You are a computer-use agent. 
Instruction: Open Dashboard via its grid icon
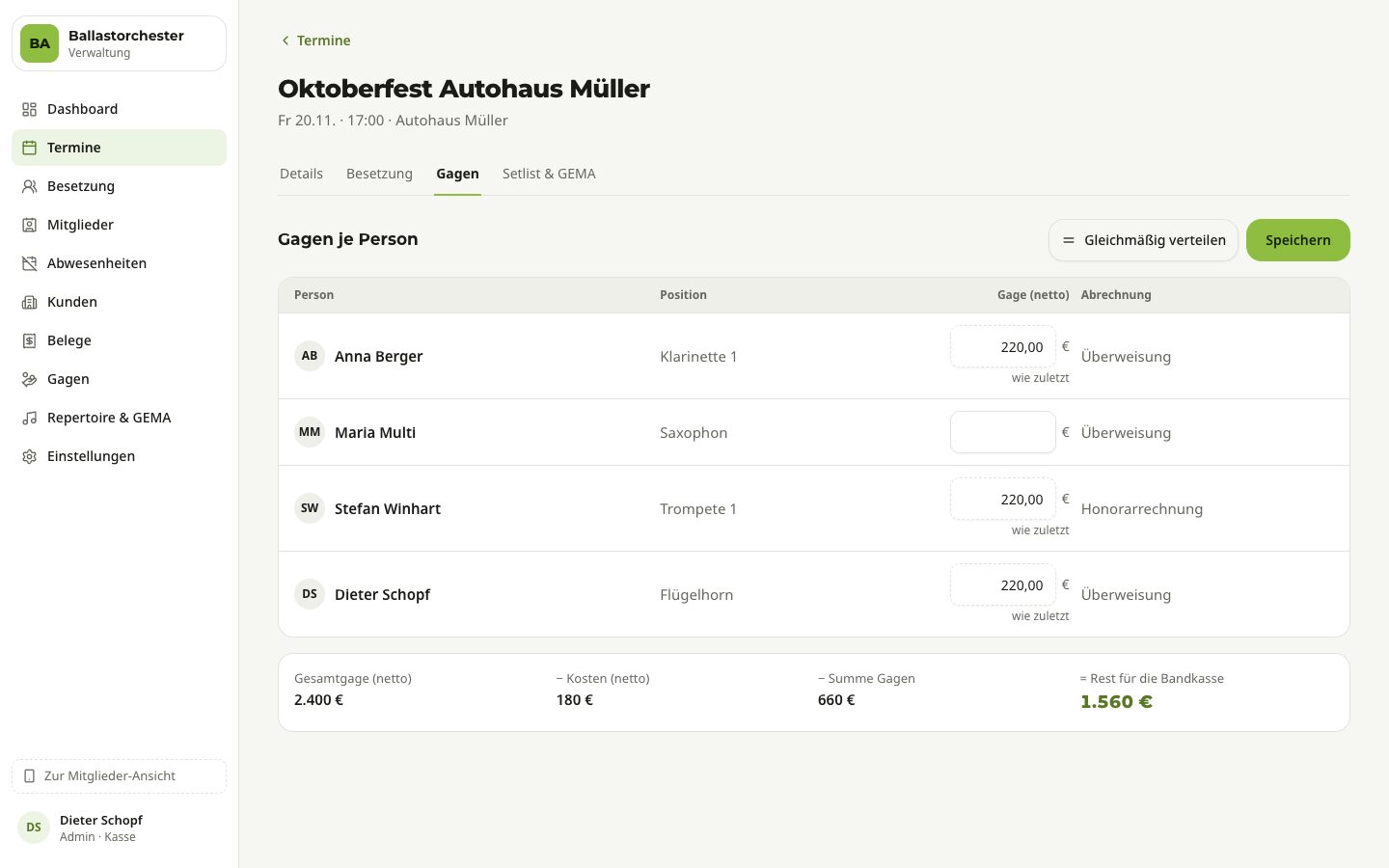coord(29,109)
